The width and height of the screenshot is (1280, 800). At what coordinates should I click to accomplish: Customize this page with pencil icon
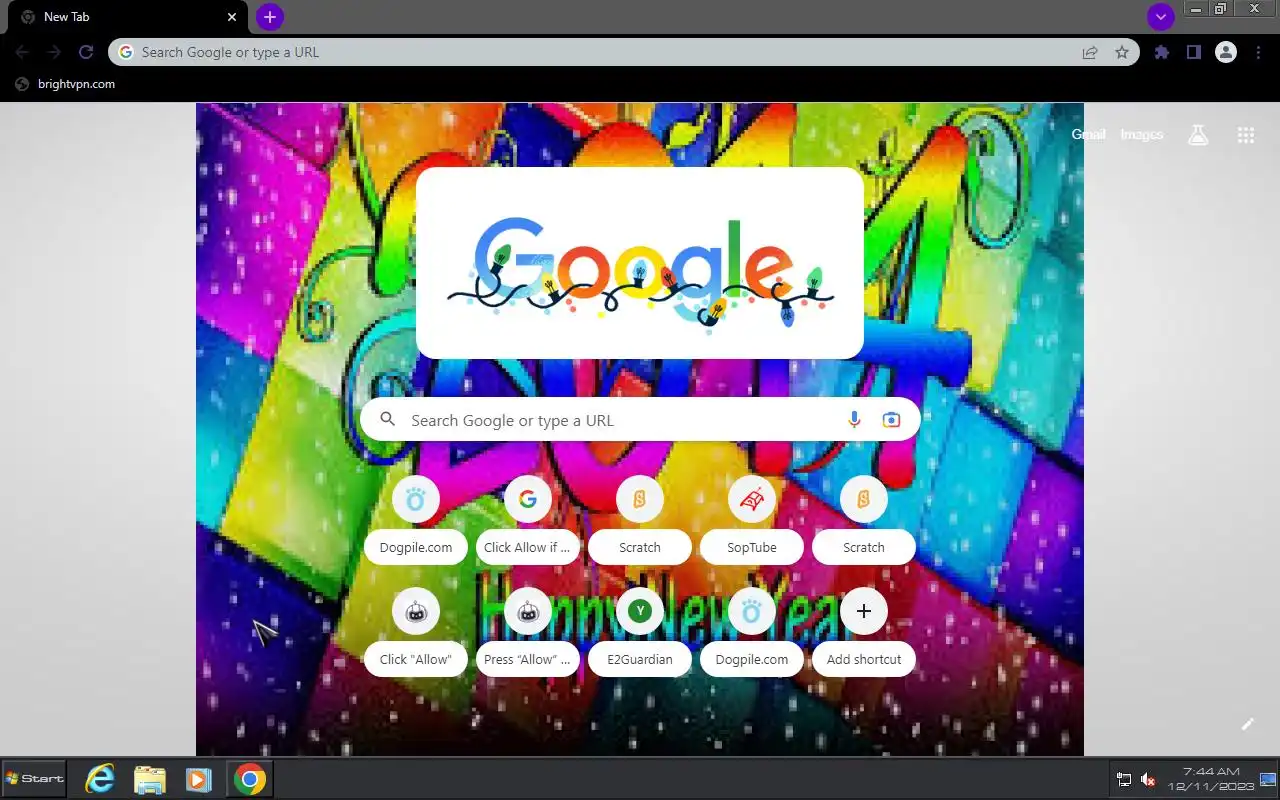click(1247, 724)
